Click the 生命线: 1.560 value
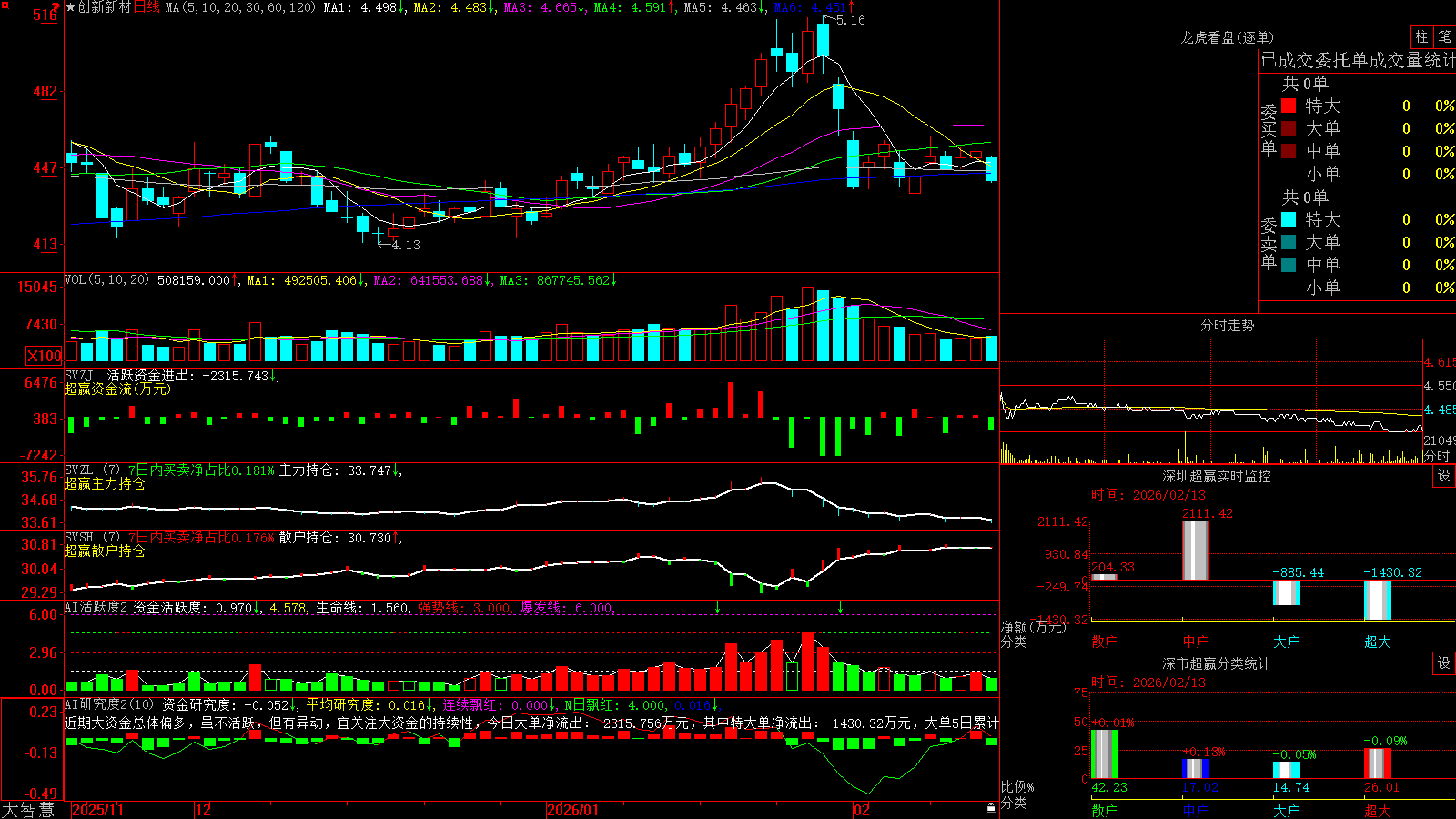This screenshot has width=1456, height=819. pos(362,608)
